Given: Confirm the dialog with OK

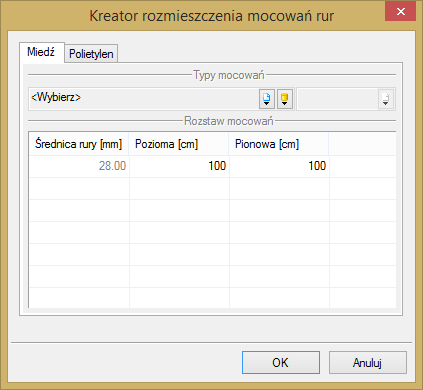Looking at the screenshot, I should (x=281, y=362).
